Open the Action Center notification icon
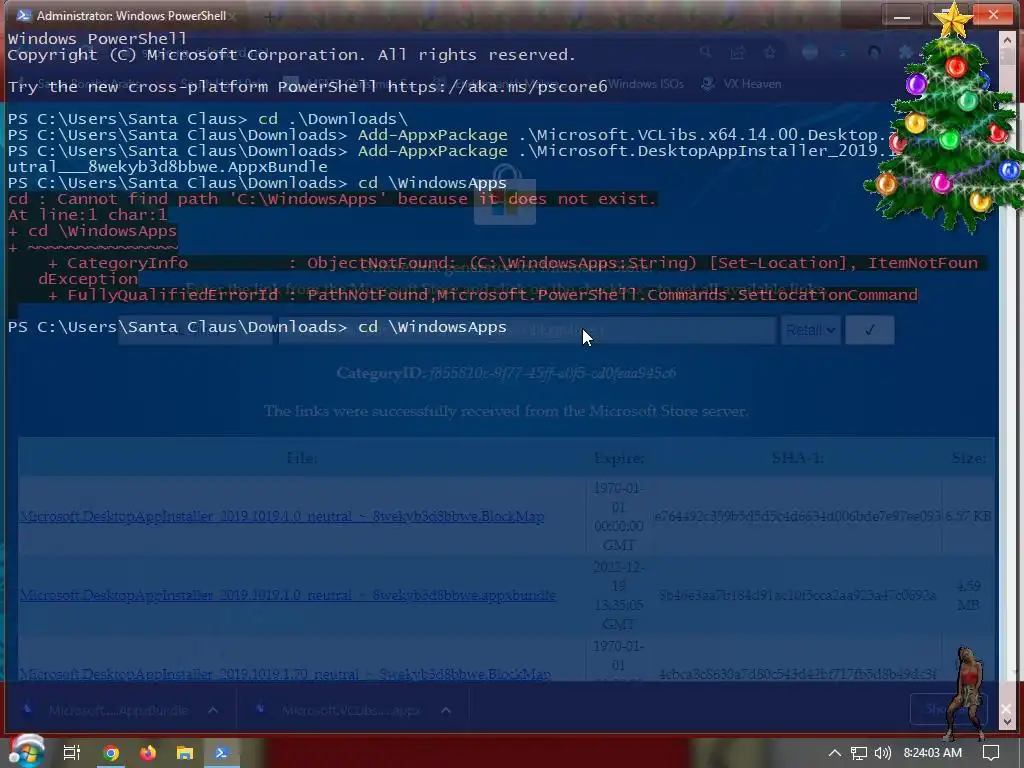1024x768 pixels. tap(991, 753)
